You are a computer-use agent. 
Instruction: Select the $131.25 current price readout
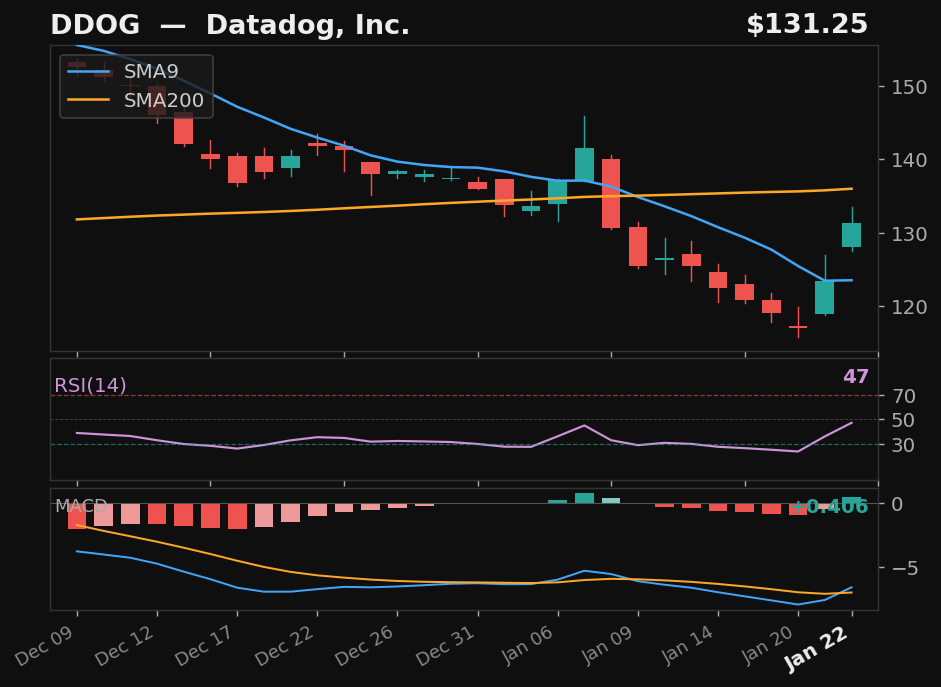pos(807,25)
